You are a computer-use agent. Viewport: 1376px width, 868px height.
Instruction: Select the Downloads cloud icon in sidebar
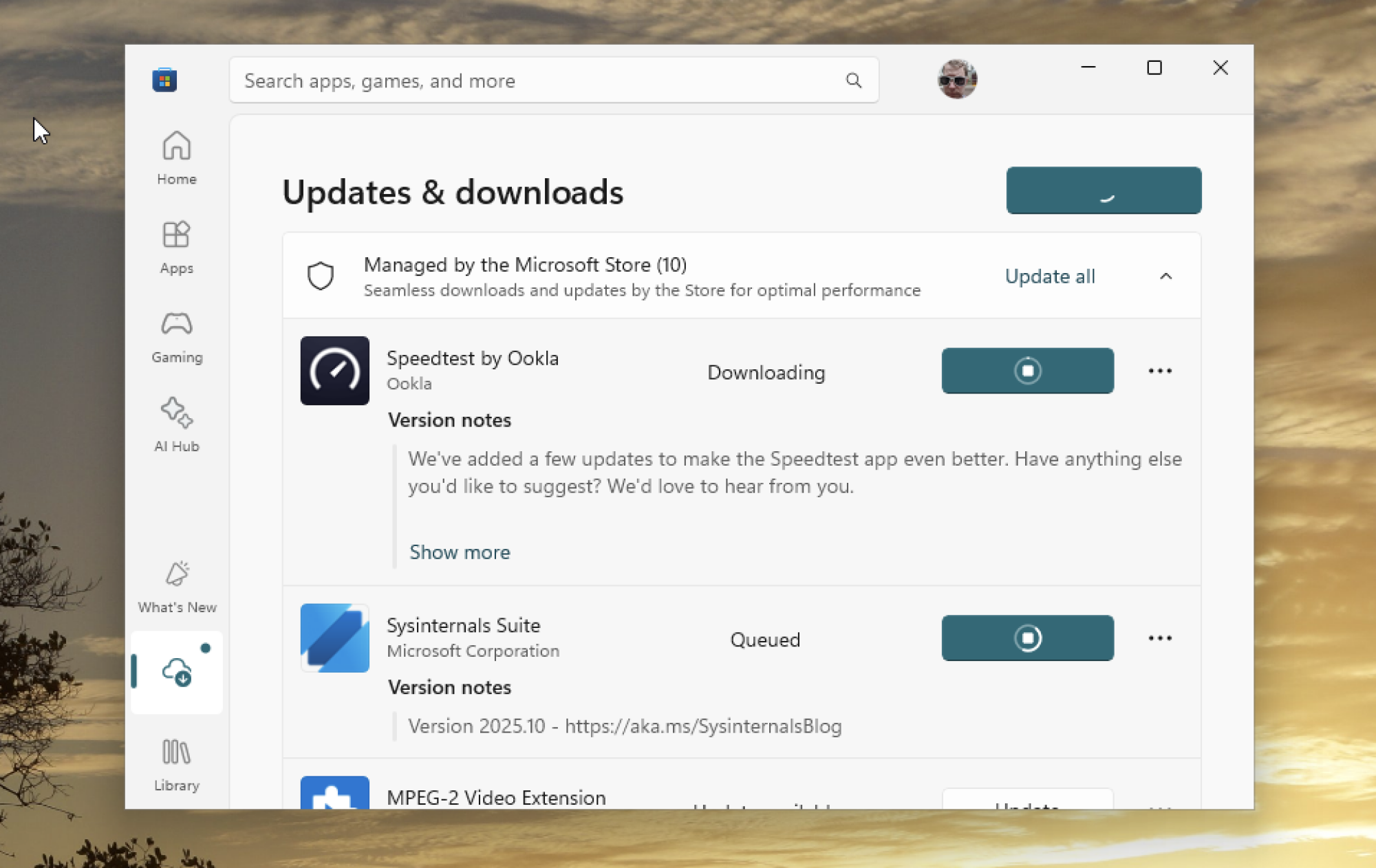pos(177,672)
